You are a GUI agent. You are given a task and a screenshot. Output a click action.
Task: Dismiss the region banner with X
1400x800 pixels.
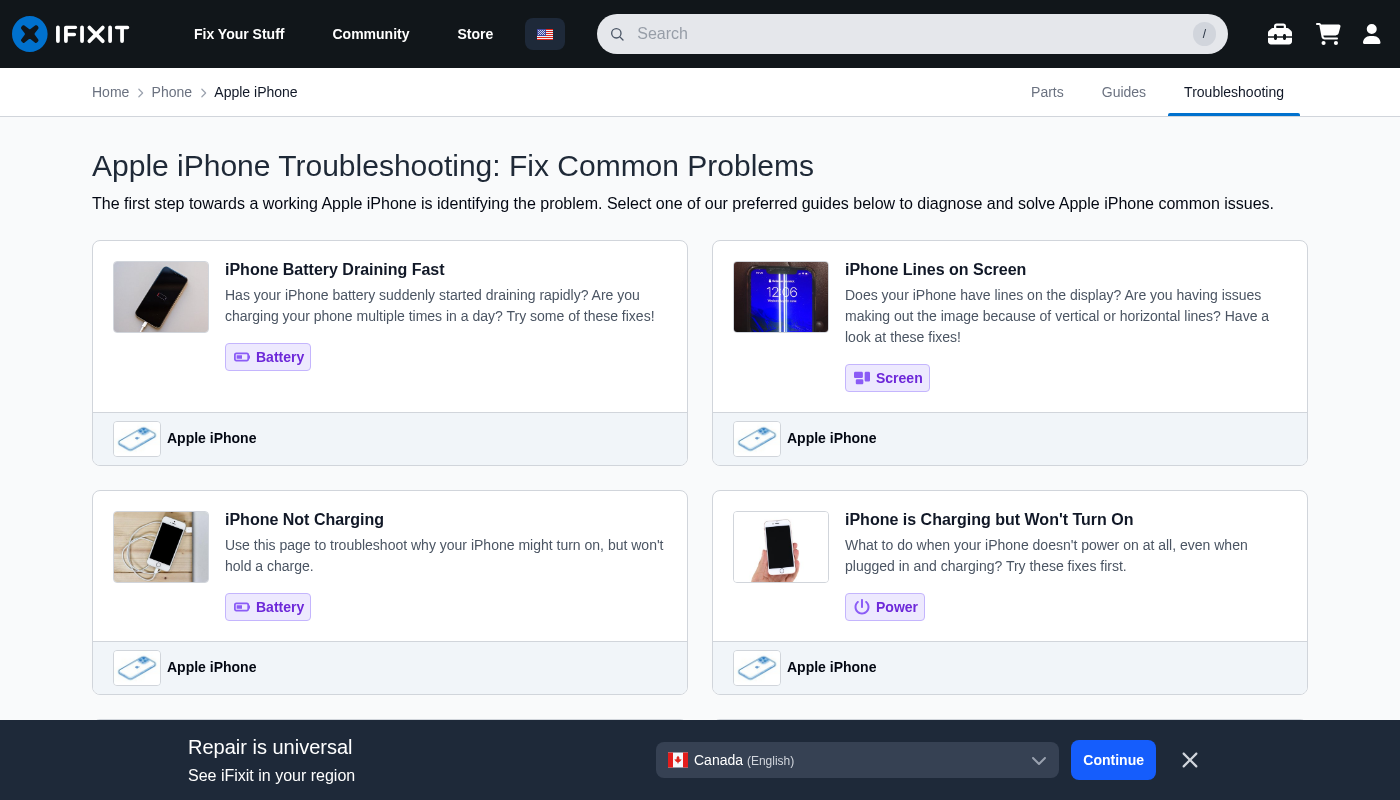[1189, 760]
